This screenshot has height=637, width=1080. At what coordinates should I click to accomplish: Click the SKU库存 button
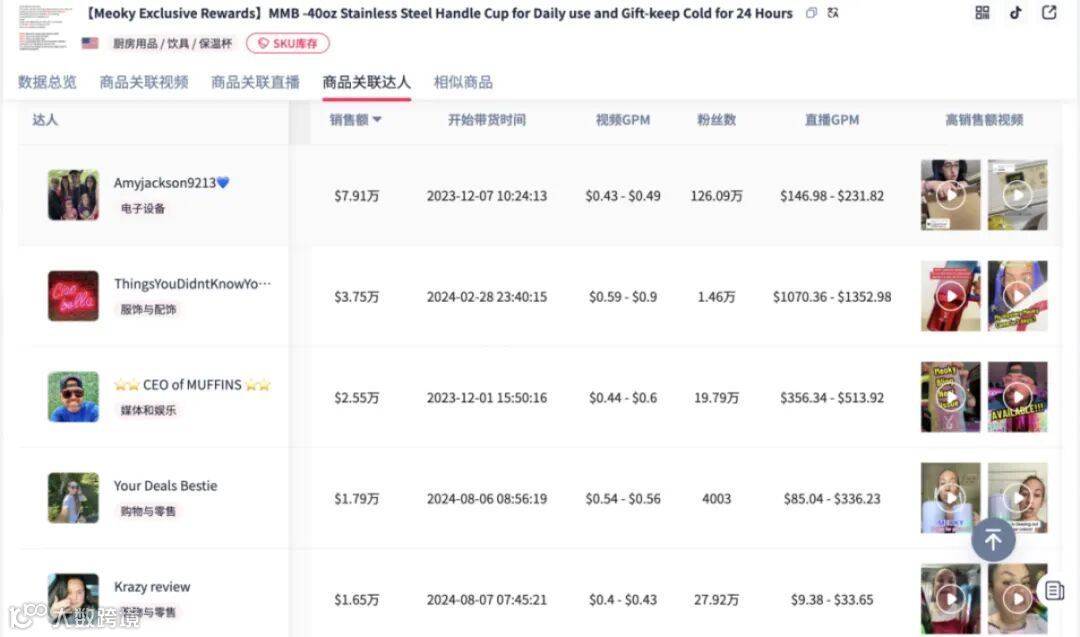point(288,43)
